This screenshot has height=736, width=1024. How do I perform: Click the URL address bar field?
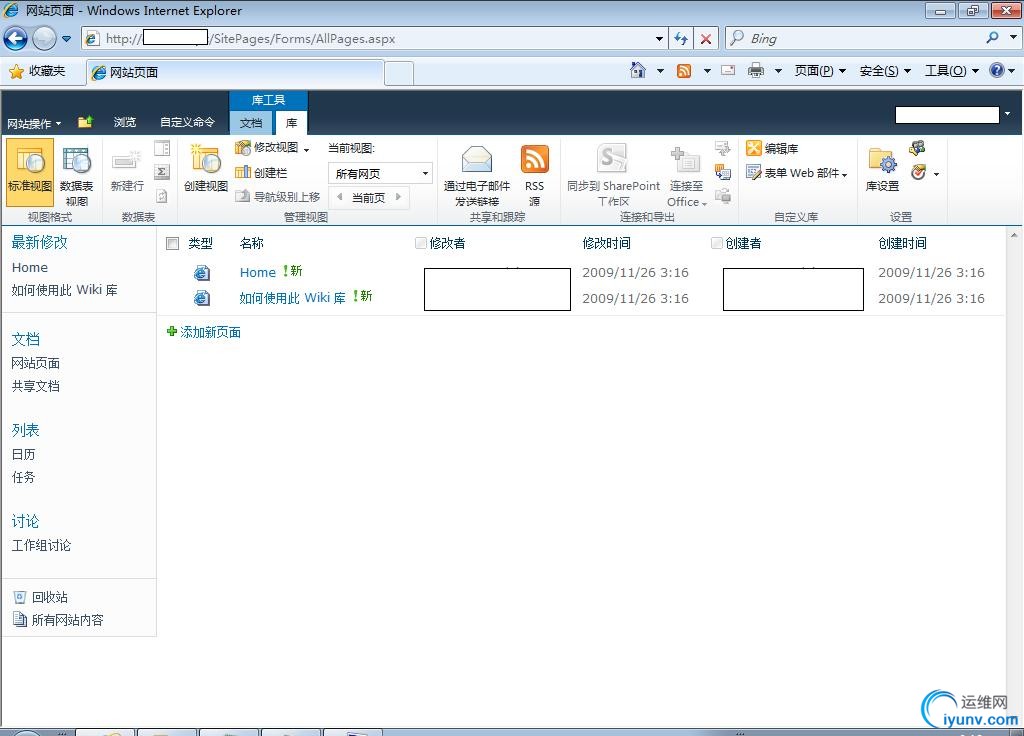tap(376, 39)
